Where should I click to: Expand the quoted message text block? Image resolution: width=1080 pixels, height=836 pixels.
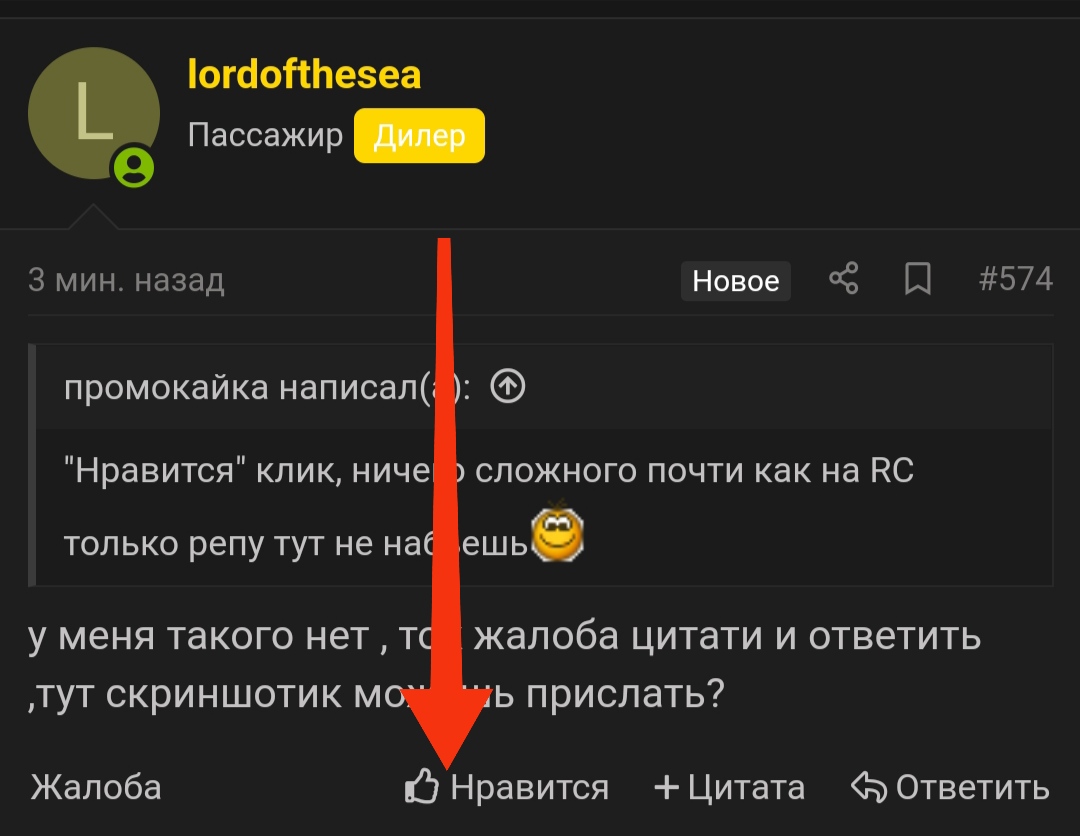pos(544,507)
